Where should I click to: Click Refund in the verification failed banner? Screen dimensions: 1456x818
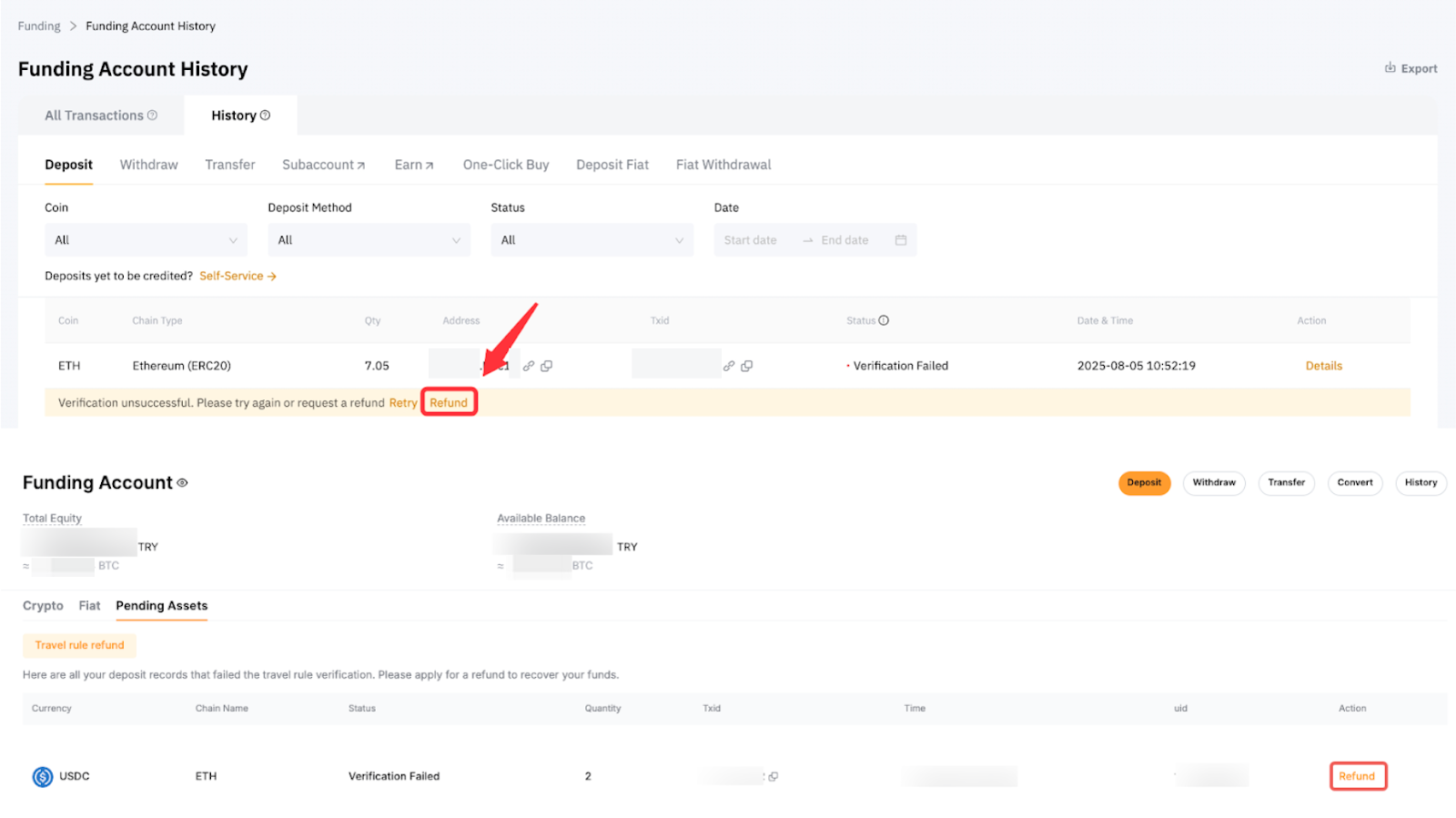coord(449,402)
